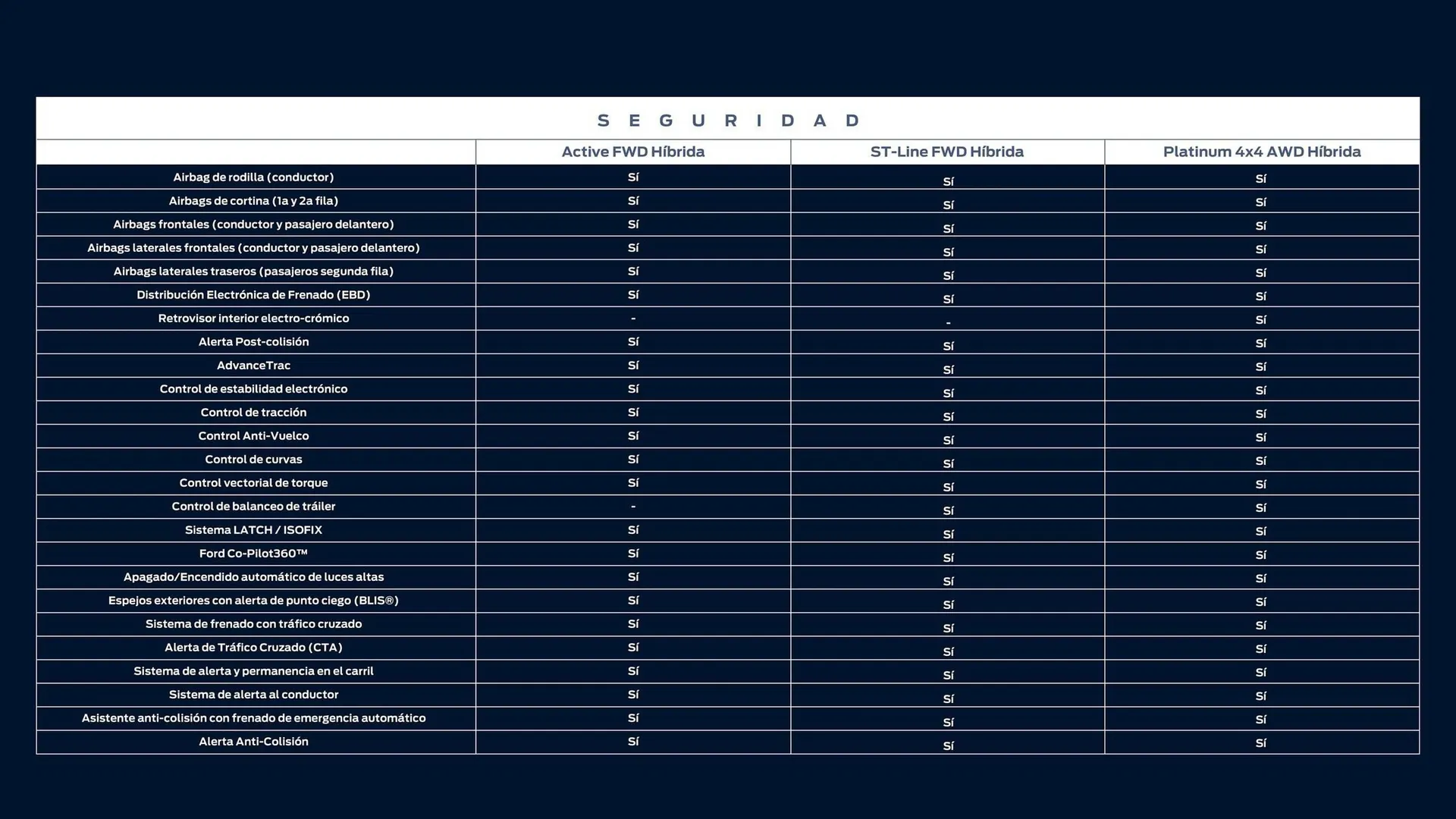1456x819 pixels.
Task: Select the Sistema LATCH / ISOFIX row label
Action: [254, 529]
